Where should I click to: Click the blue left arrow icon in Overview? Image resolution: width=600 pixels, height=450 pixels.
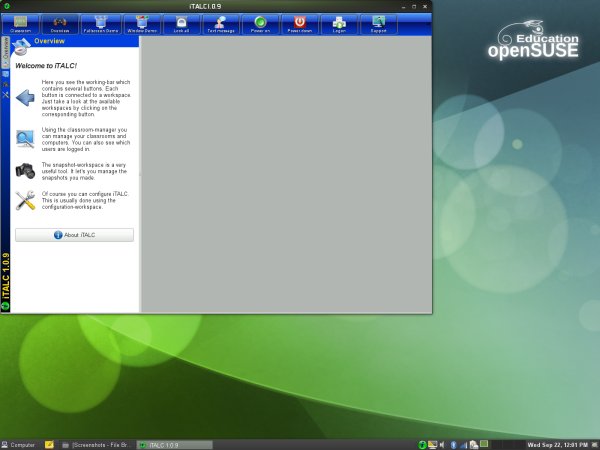[25, 98]
